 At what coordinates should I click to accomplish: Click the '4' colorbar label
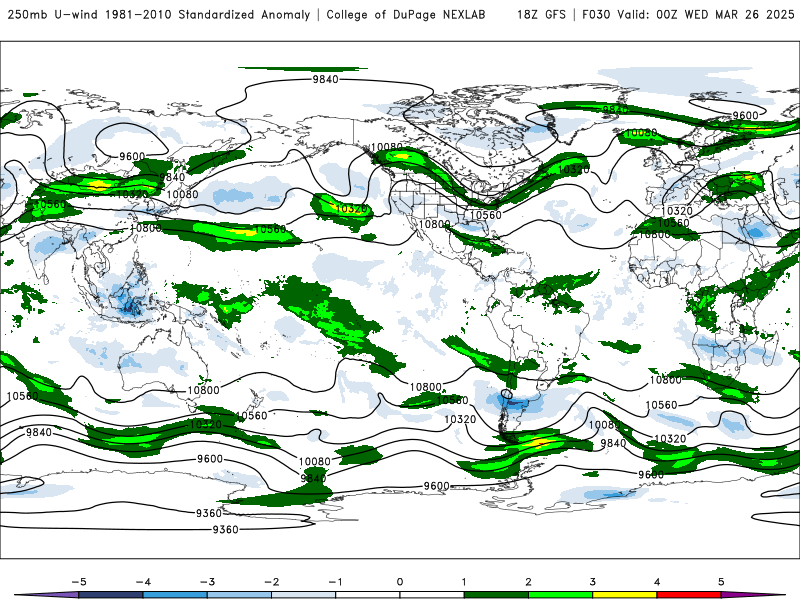pos(657,582)
